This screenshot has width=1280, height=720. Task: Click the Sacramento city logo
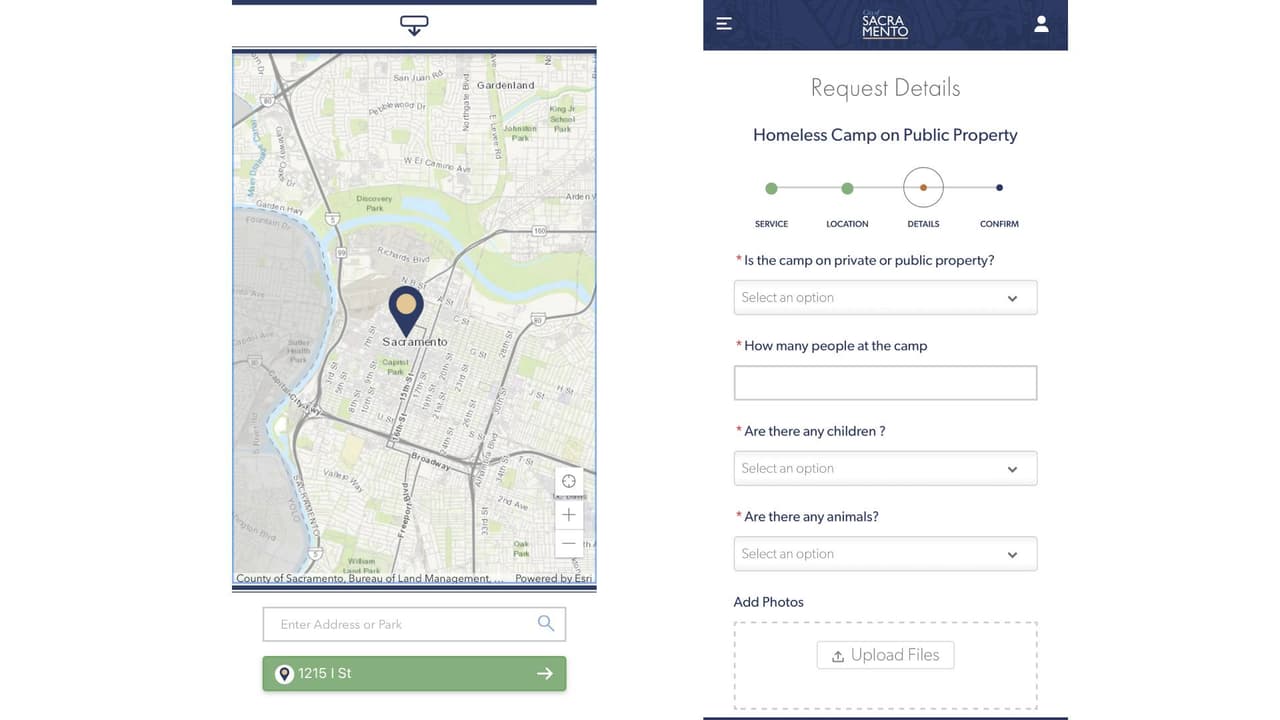click(884, 23)
